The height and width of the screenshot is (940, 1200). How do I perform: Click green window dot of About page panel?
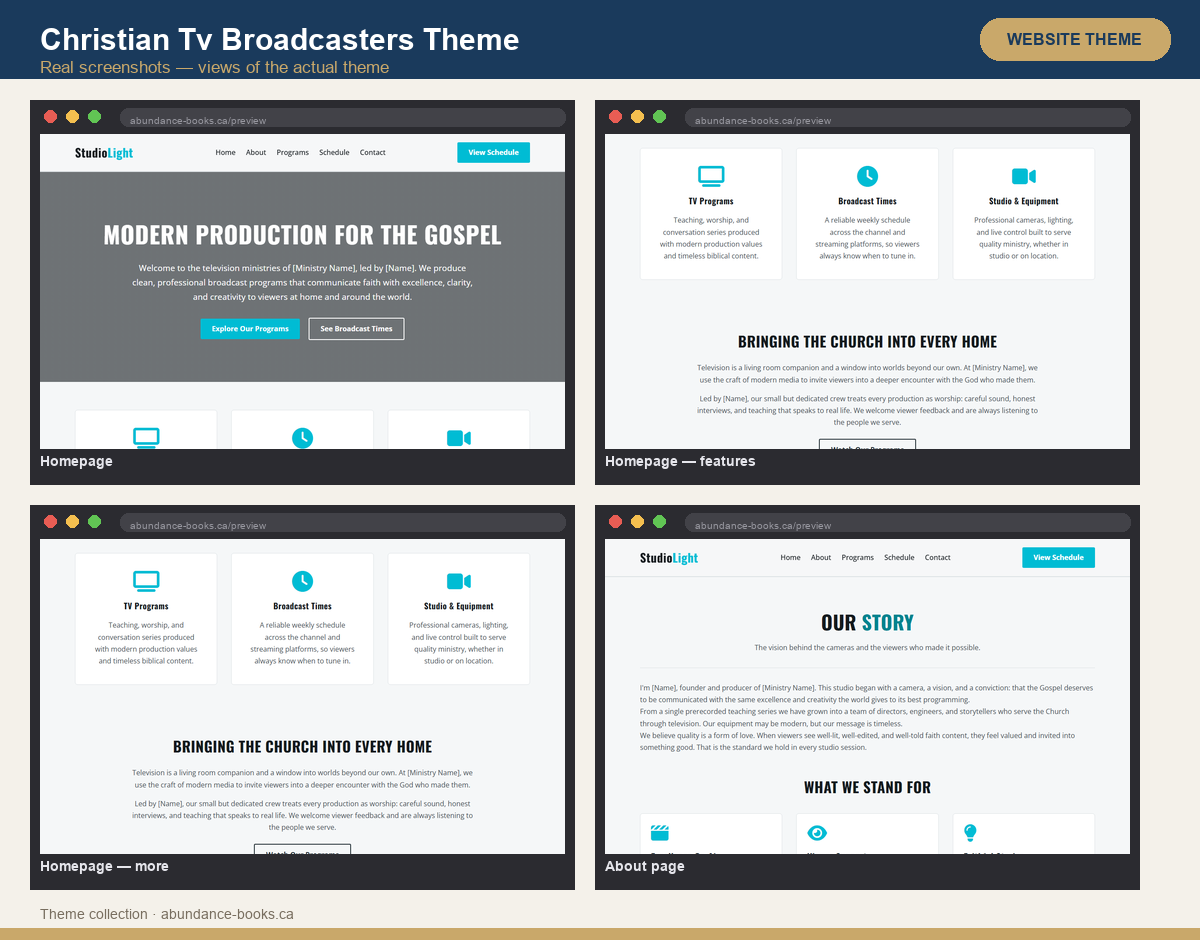click(659, 521)
